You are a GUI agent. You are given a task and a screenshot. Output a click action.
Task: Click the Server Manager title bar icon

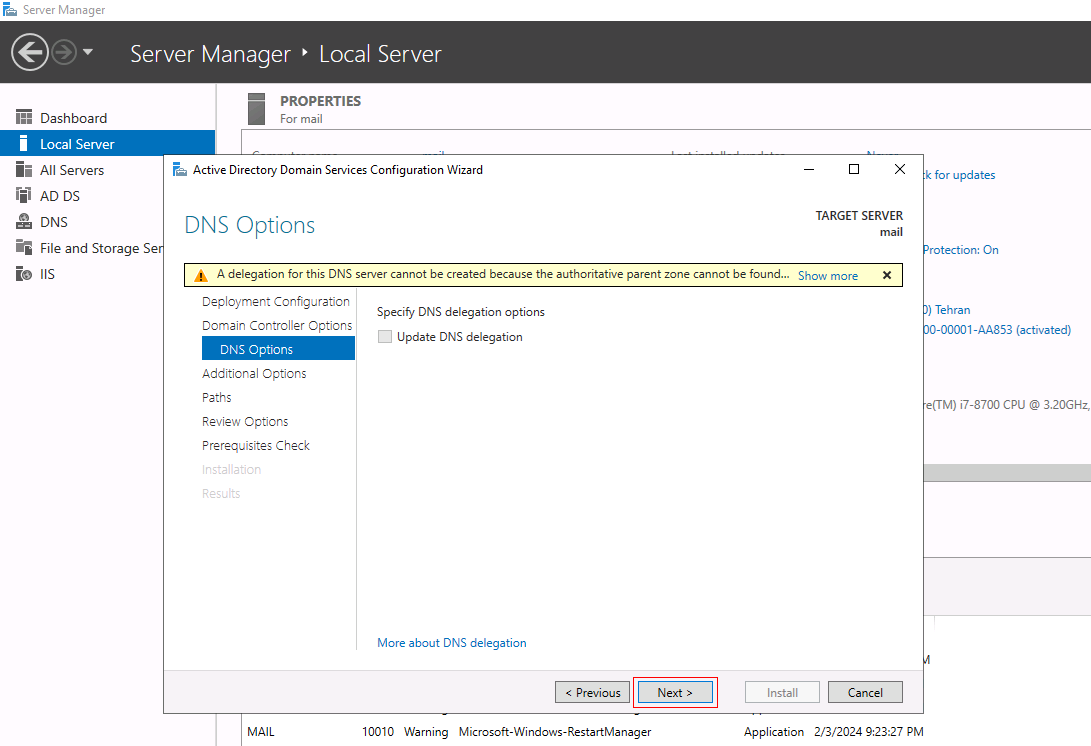[x=10, y=10]
